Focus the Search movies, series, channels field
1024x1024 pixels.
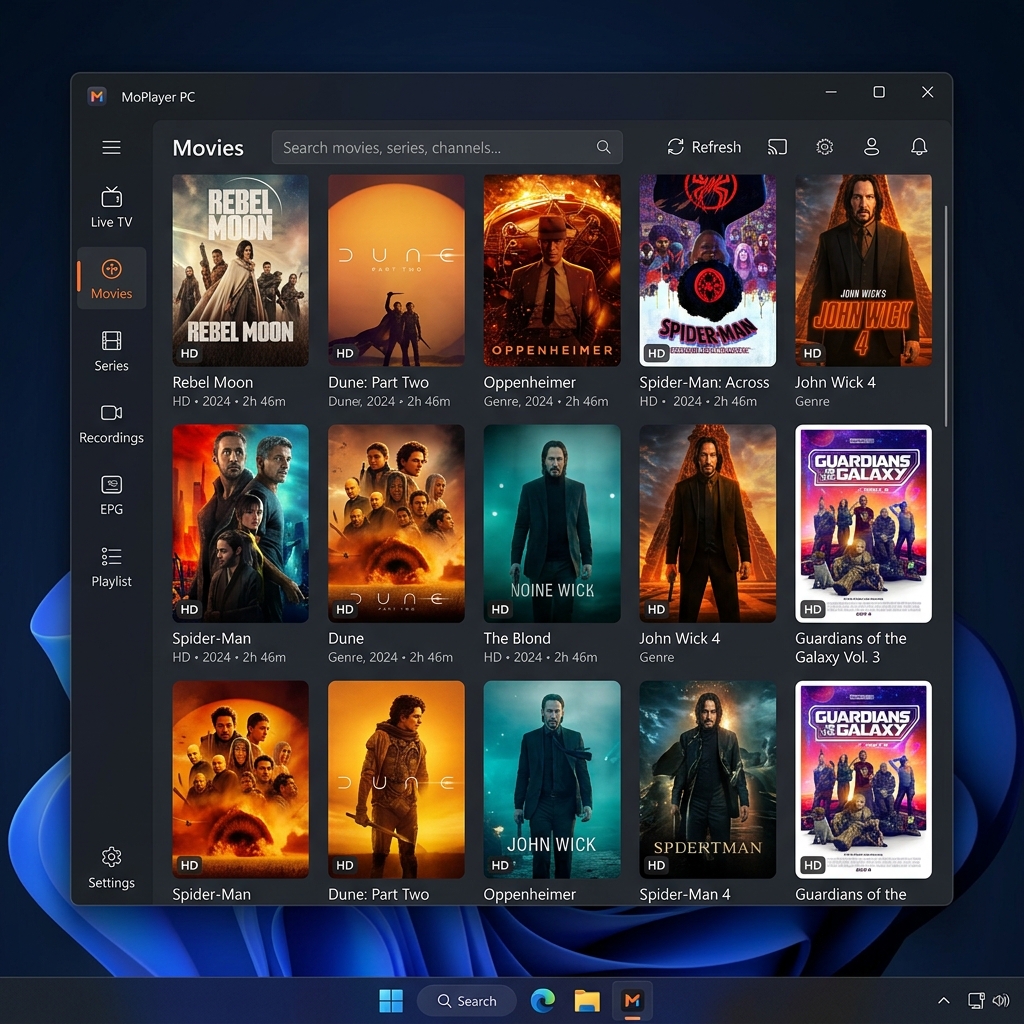pyautogui.click(x=447, y=148)
